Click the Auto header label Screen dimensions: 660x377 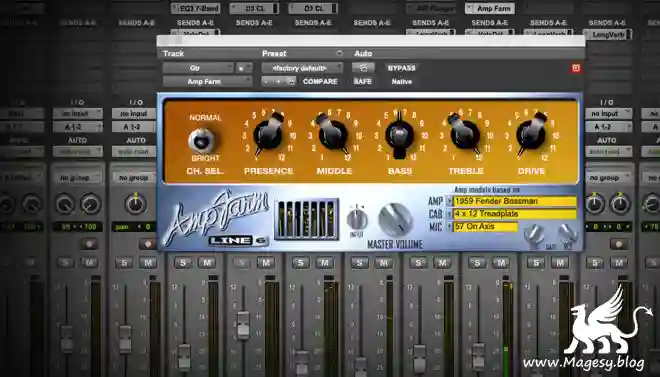(x=363, y=53)
